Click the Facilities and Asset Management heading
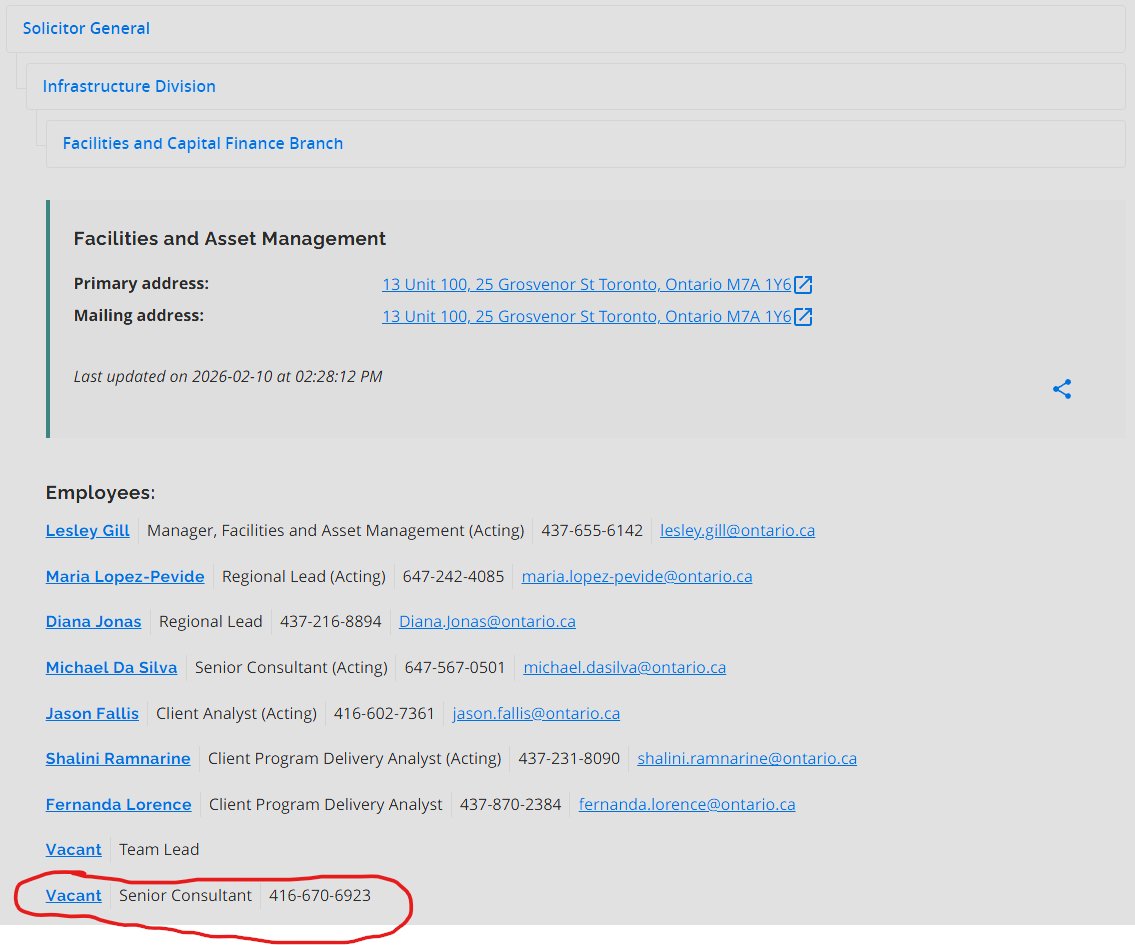1135x945 pixels. (229, 239)
